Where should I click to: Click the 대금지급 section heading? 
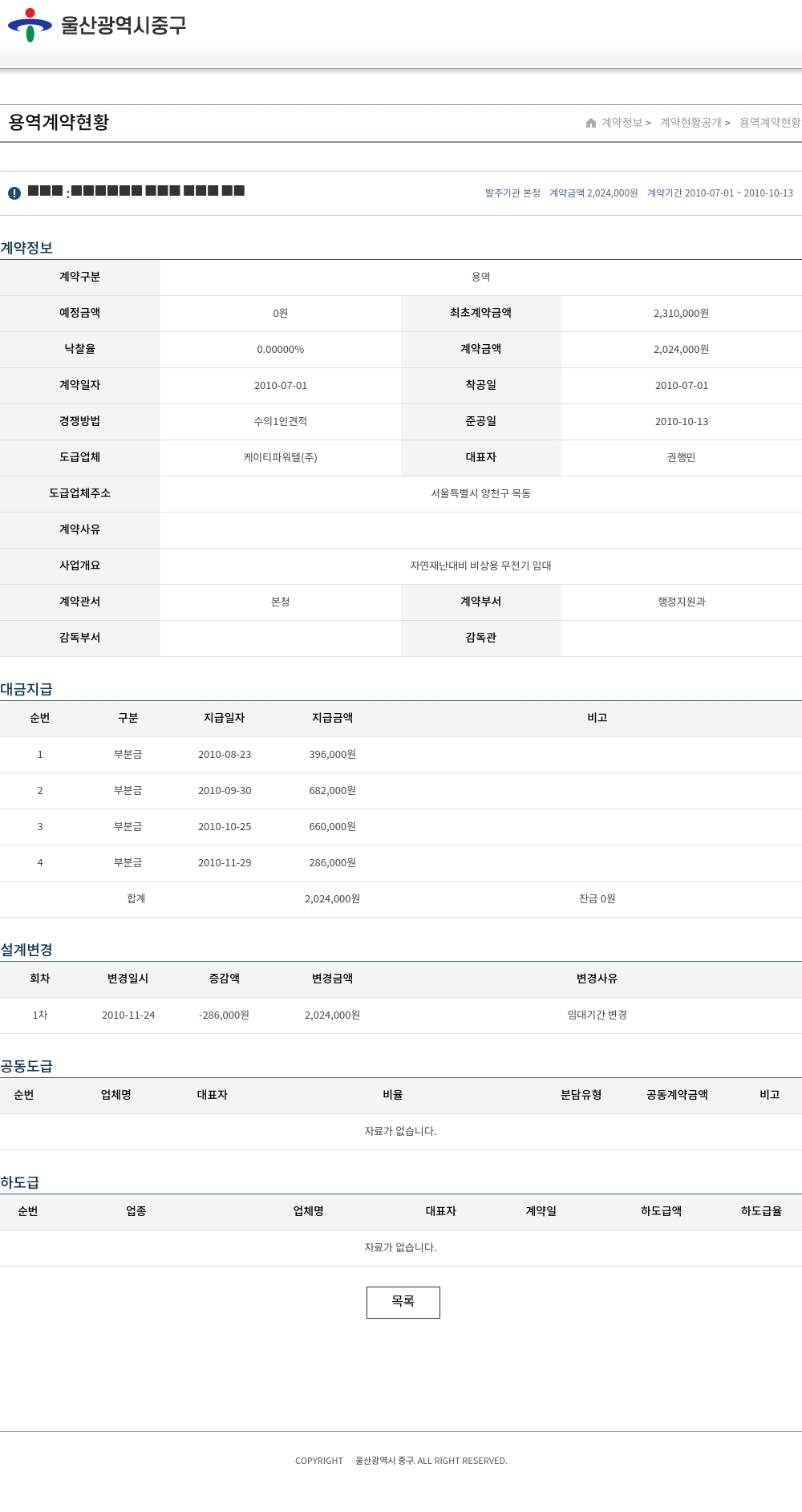(x=26, y=689)
